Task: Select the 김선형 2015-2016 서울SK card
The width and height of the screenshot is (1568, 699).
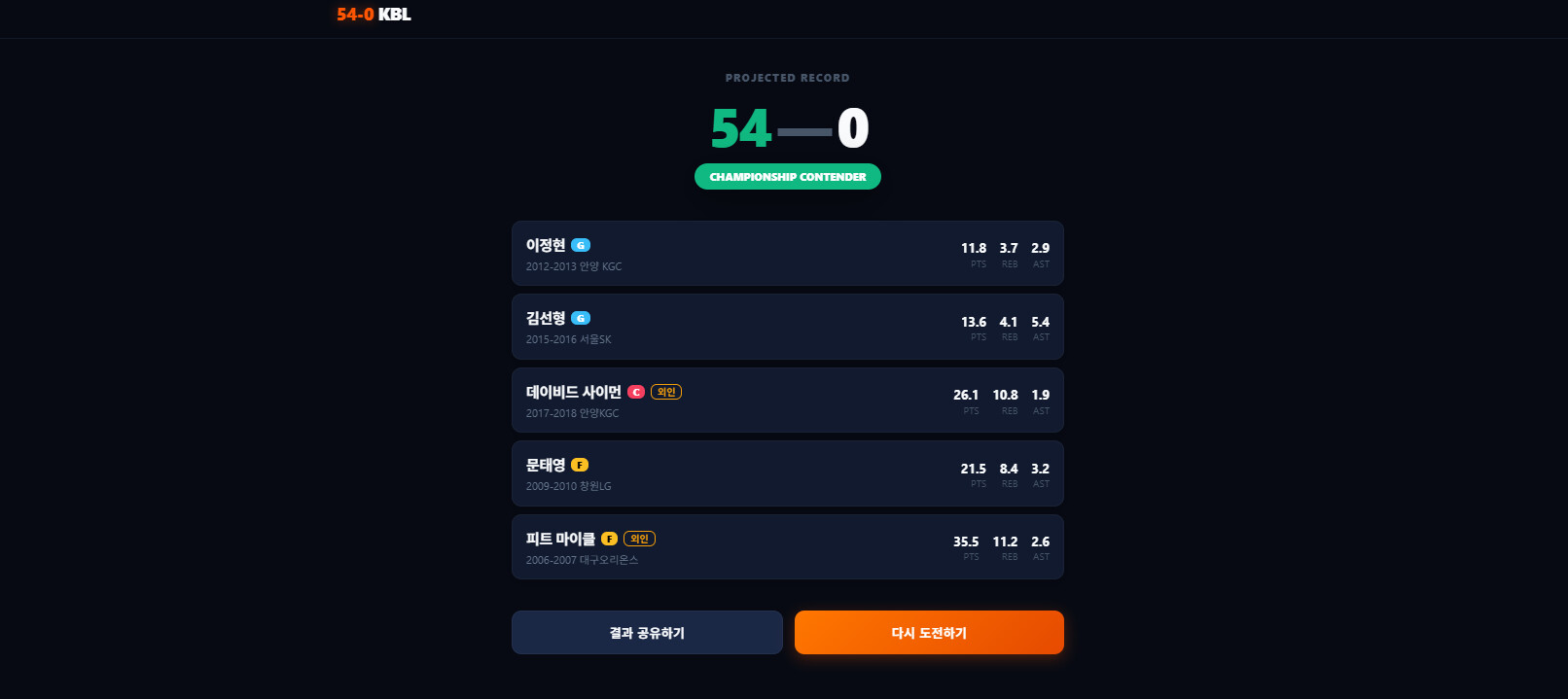Action: pyautogui.click(x=788, y=327)
